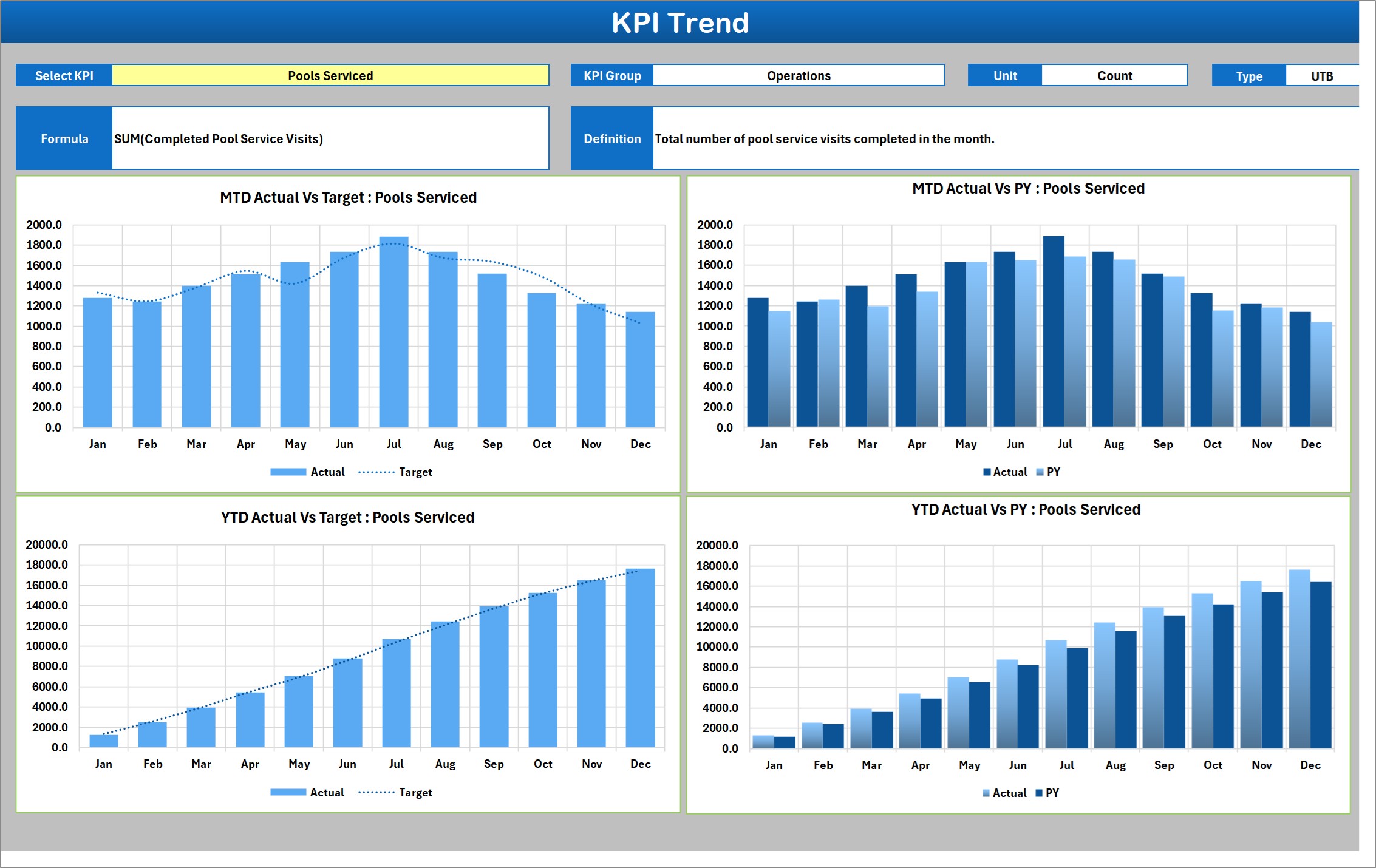
Task: Click the dark Dec PY bar in YTD PY chart
Action: (x=1321, y=665)
